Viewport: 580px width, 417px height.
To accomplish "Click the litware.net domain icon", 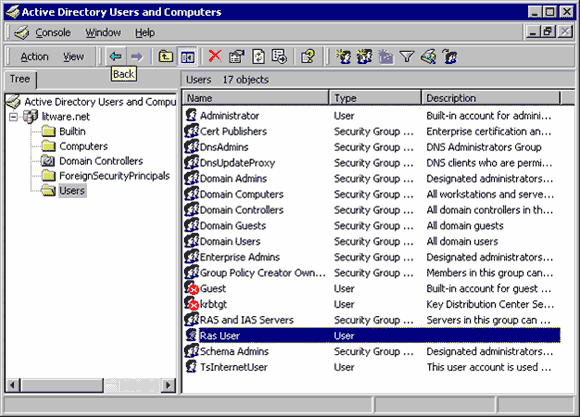I will pyautogui.click(x=30, y=116).
